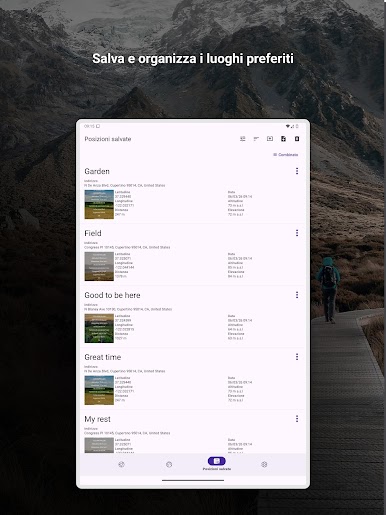Switch to the second bottom navigation tab

(169, 464)
